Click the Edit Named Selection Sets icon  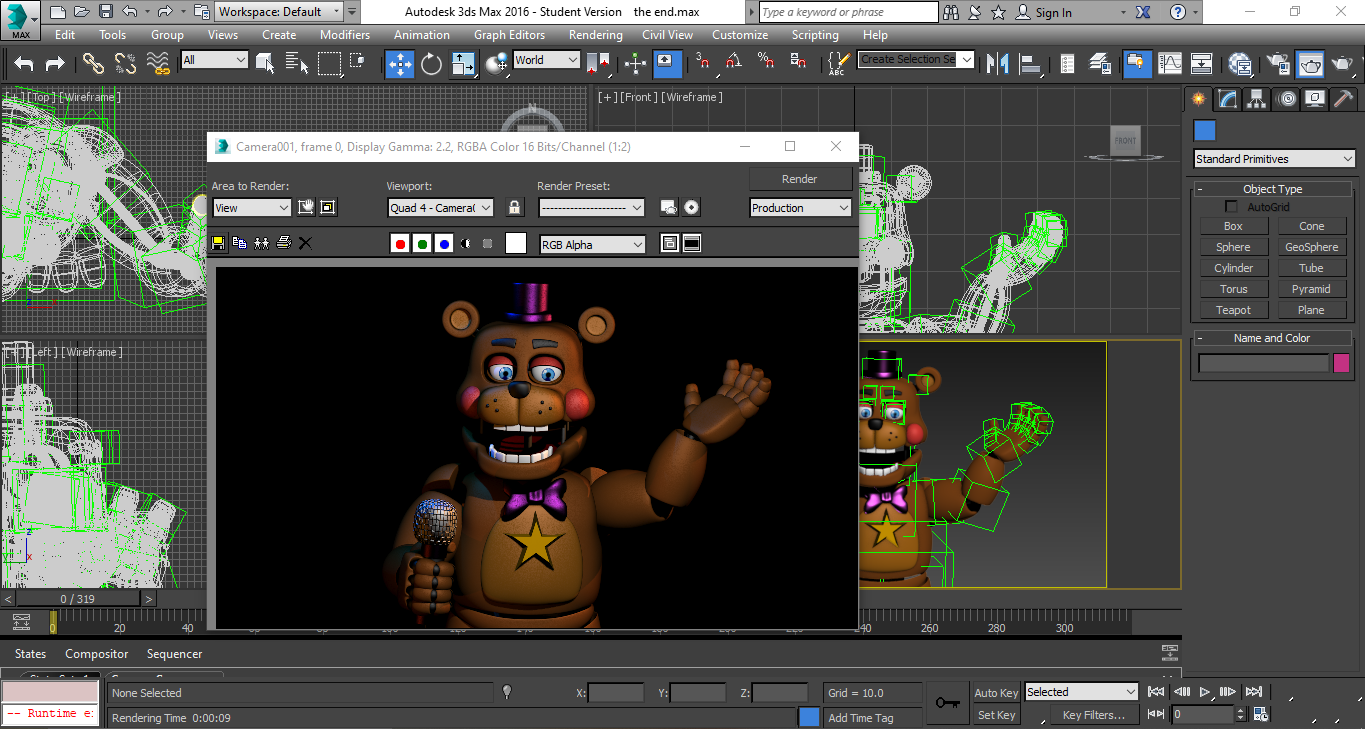(837, 64)
